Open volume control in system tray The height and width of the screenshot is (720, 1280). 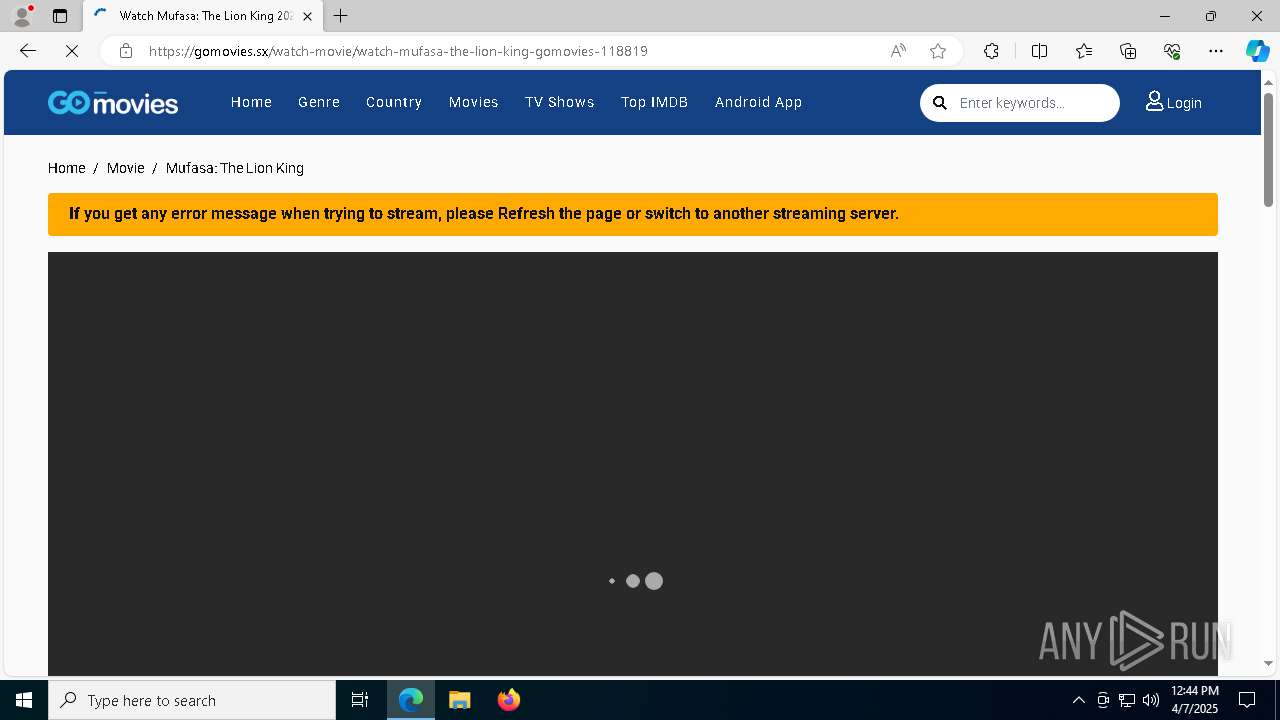coord(1151,700)
